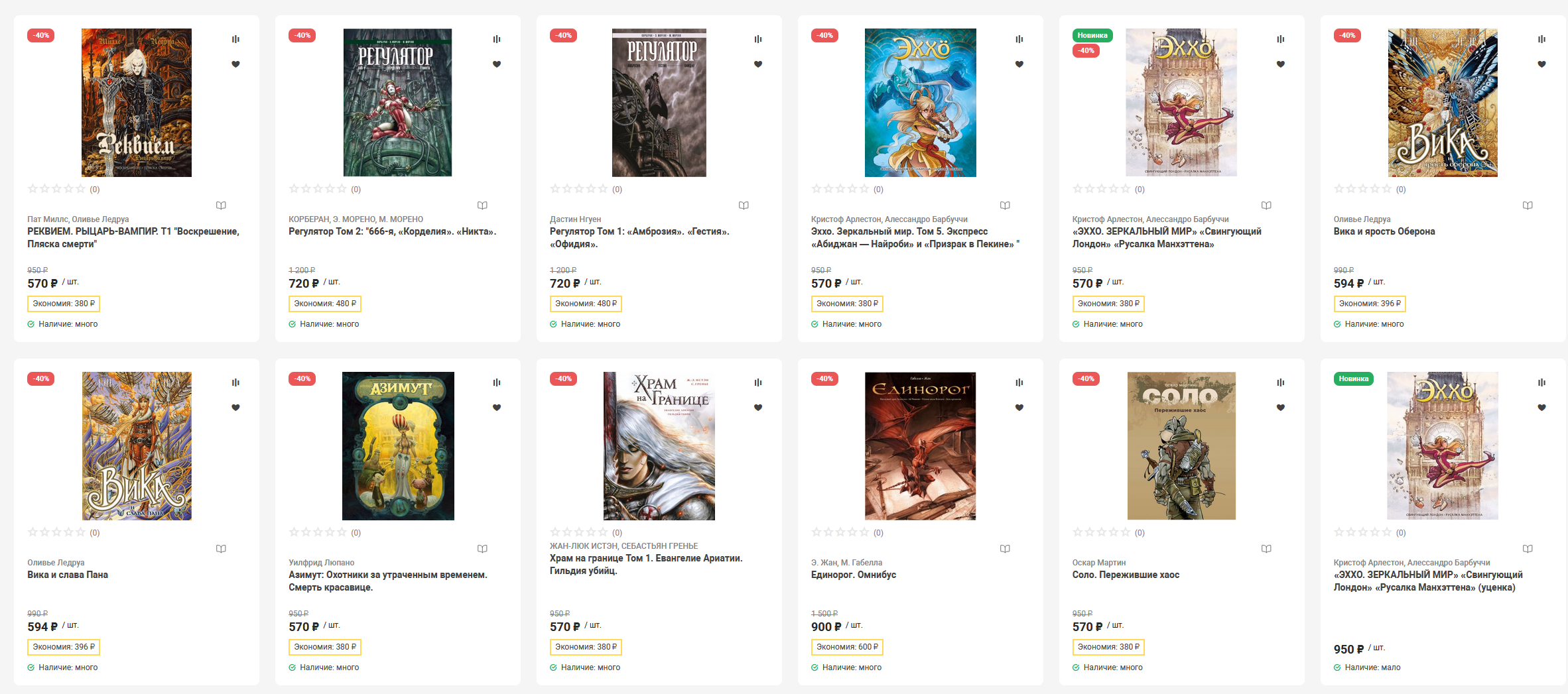Image resolution: width=1568 pixels, height=694 pixels.
Task: Click heart icon on Эххо уценка card
Action: [1542, 408]
